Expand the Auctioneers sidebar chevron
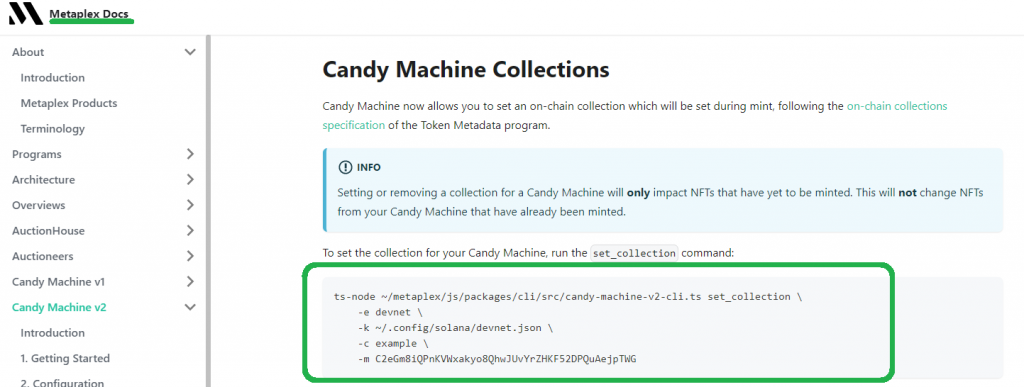Viewport: 1024px width, 387px height. coord(190,256)
